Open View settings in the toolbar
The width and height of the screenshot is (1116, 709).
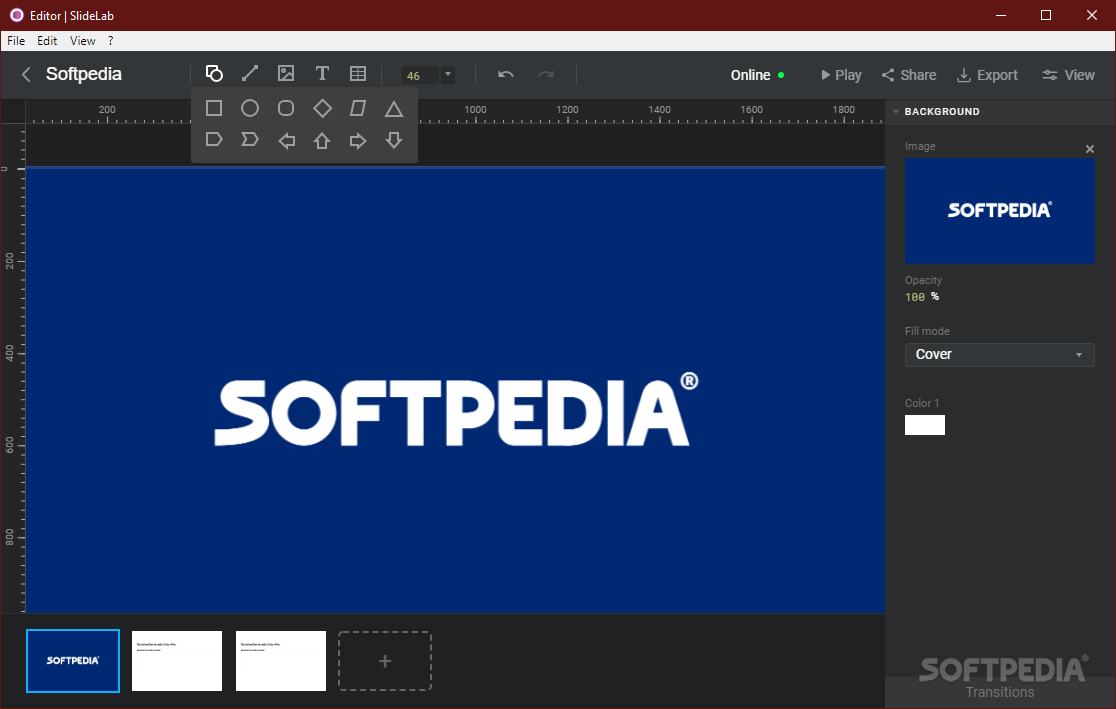[x=1068, y=75]
